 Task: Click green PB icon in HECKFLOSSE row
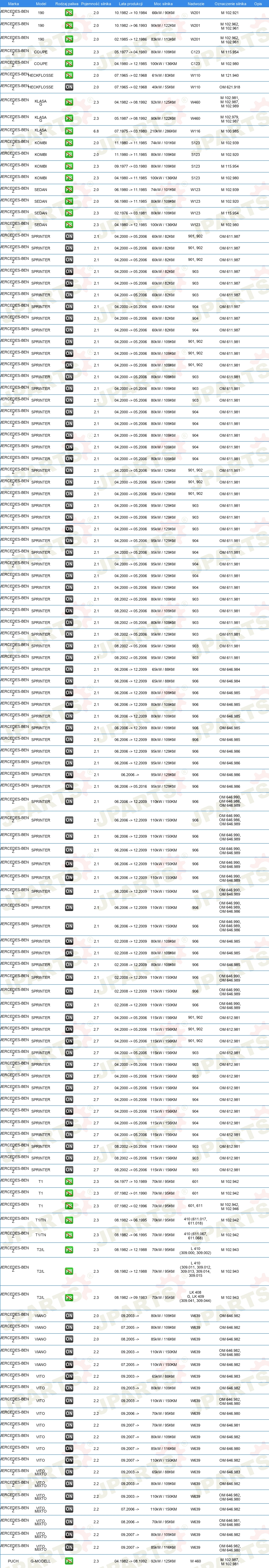tap(69, 75)
